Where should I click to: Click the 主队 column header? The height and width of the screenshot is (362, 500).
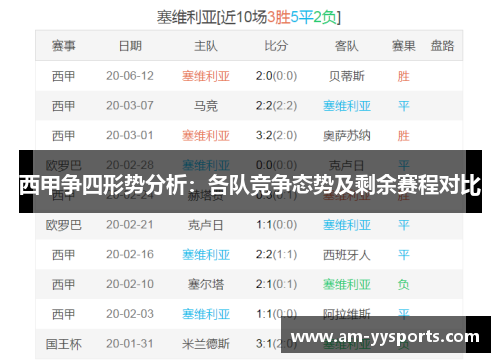point(206,46)
